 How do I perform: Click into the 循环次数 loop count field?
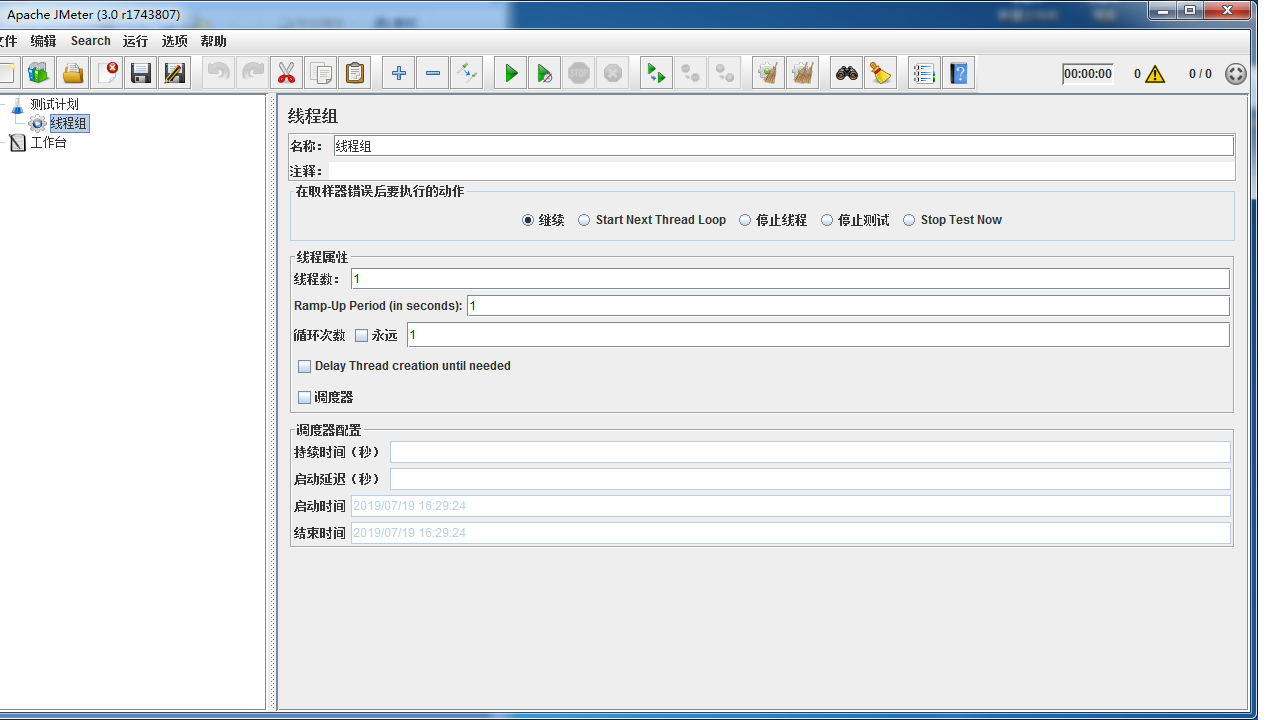click(x=818, y=335)
